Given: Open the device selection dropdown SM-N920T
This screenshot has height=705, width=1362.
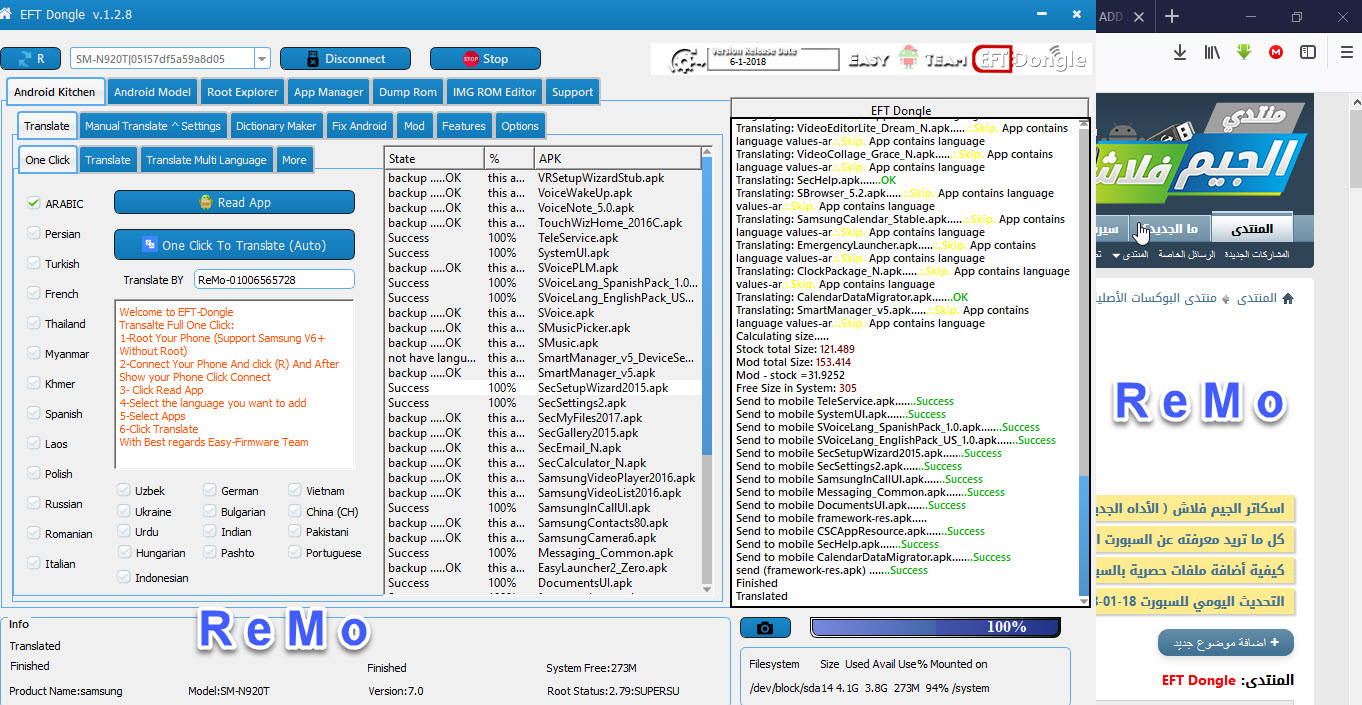Looking at the screenshot, I should coord(262,59).
